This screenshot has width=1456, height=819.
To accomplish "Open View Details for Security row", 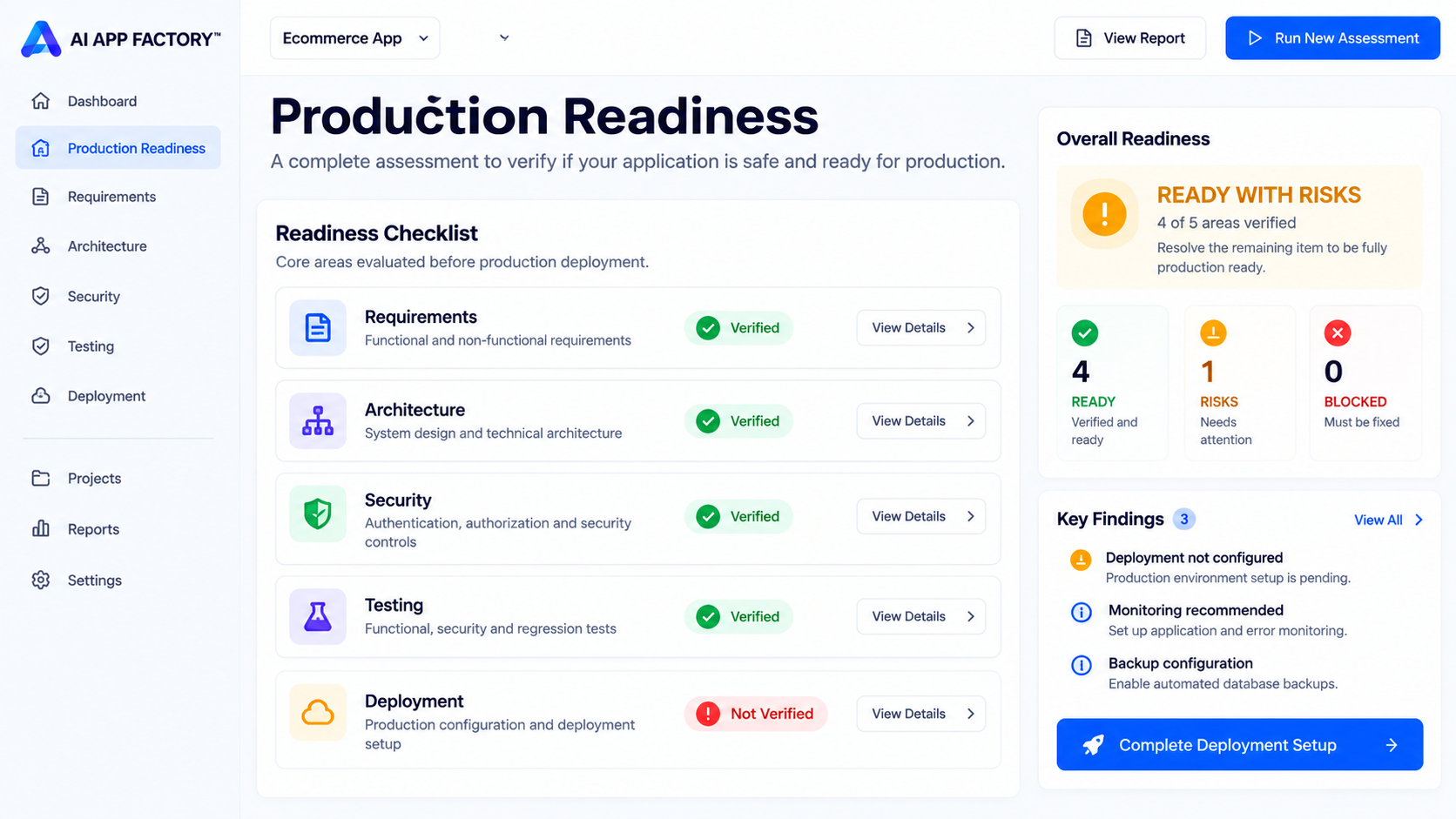I will pyautogui.click(x=921, y=517).
